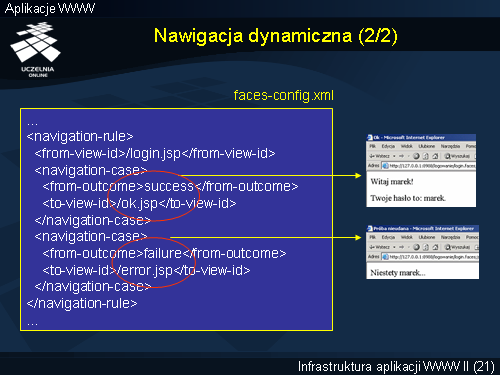Click the Uczelnia Online logo

coord(36,49)
